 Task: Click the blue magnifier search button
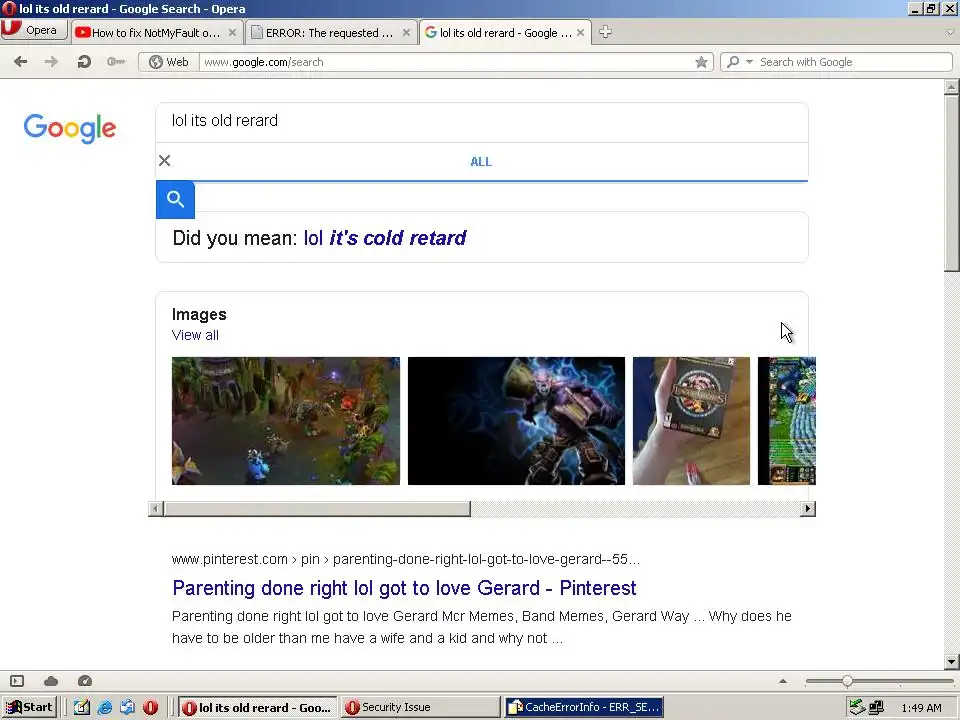click(175, 200)
